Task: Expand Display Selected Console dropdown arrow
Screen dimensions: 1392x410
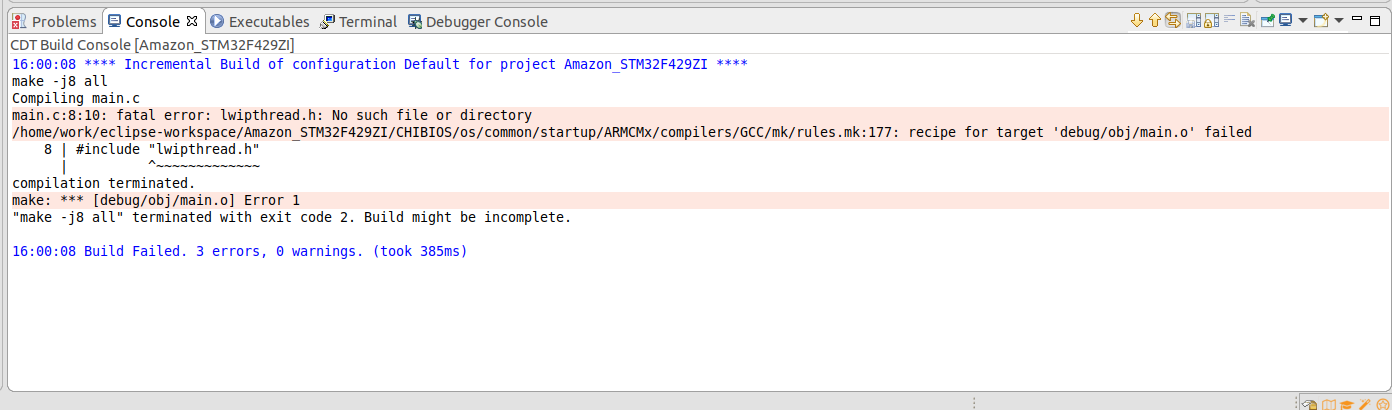Action: coord(1303,21)
